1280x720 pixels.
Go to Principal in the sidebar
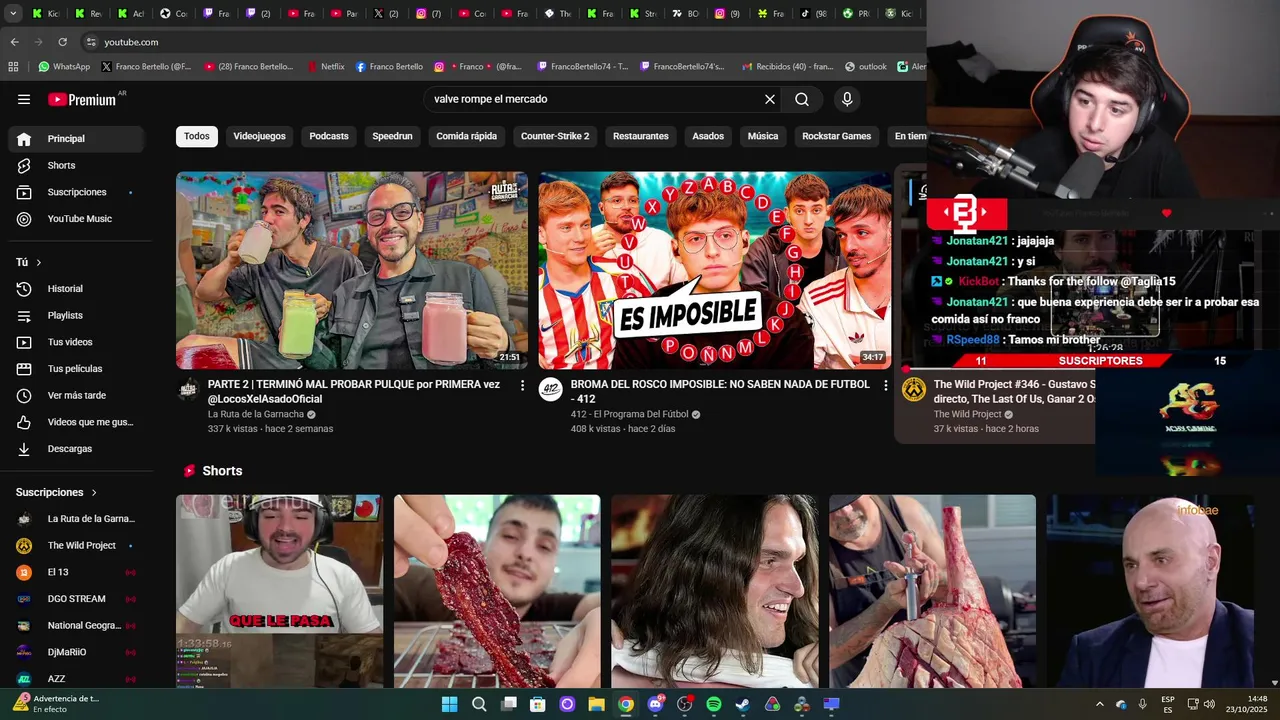point(76,139)
